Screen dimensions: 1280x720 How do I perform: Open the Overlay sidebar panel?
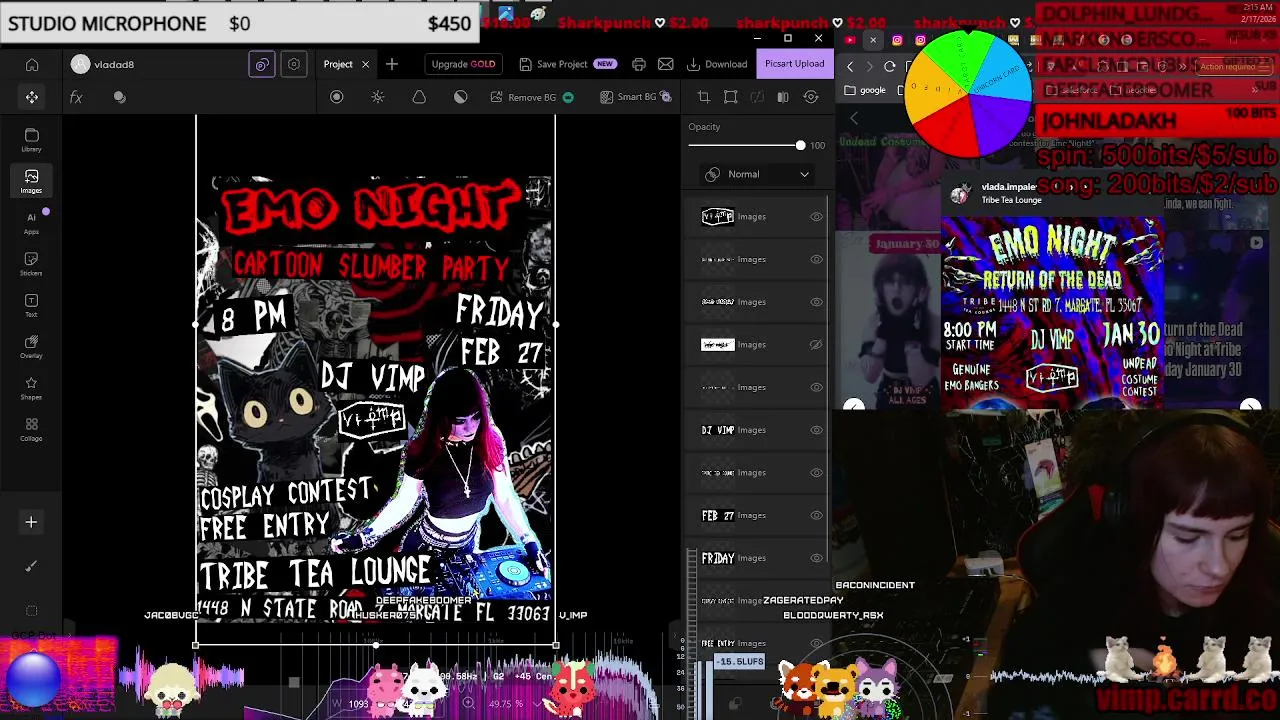click(32, 347)
